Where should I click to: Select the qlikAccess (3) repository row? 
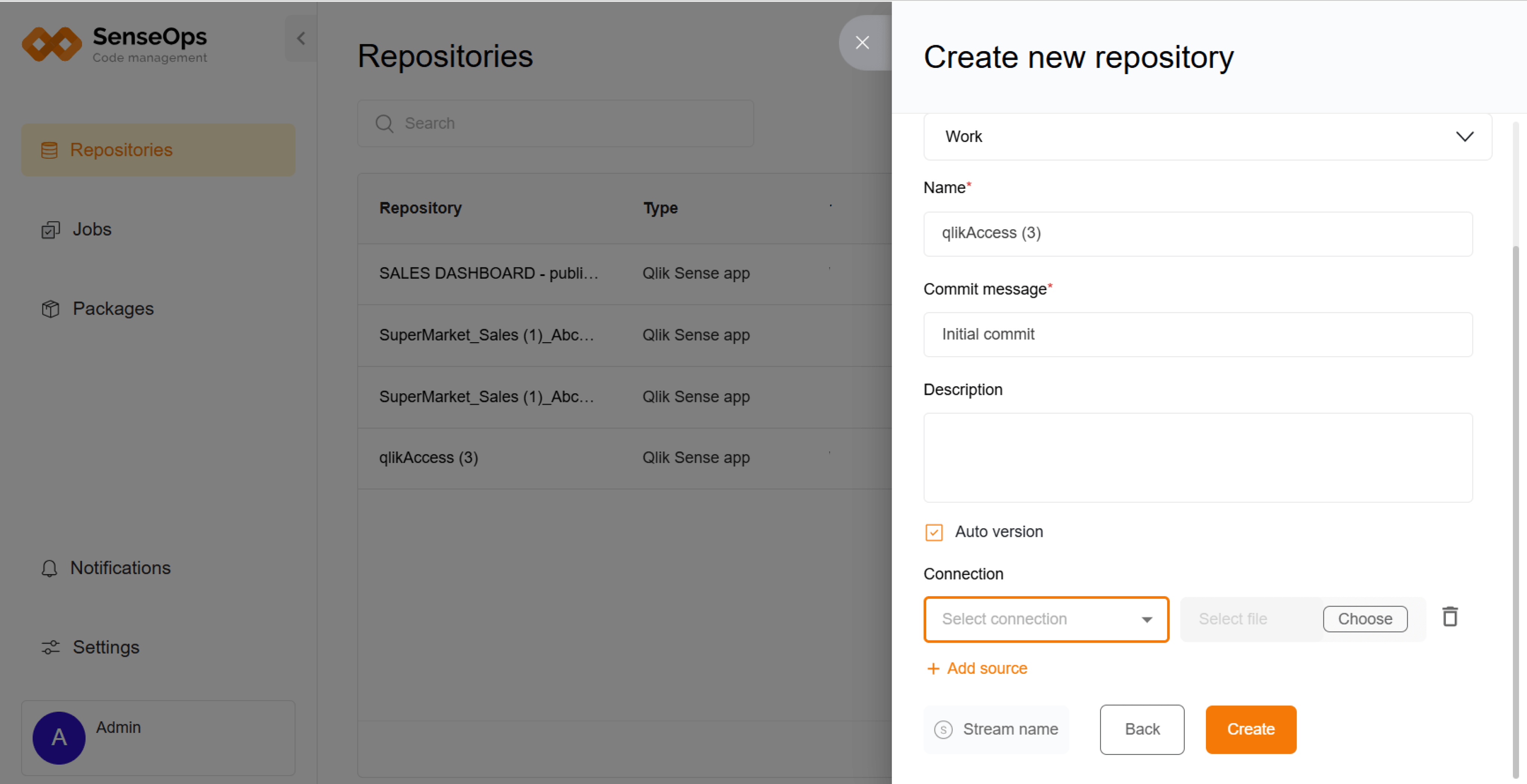pos(624,458)
